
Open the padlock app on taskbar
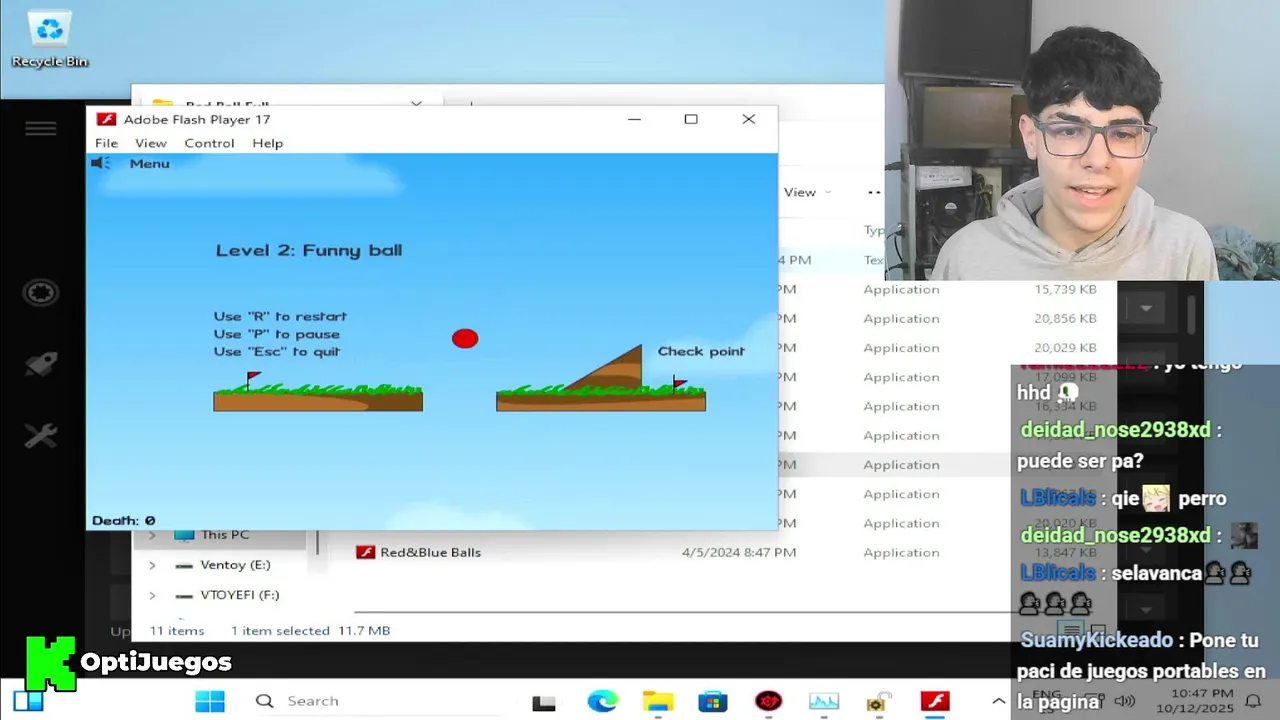pyautogui.click(x=879, y=701)
